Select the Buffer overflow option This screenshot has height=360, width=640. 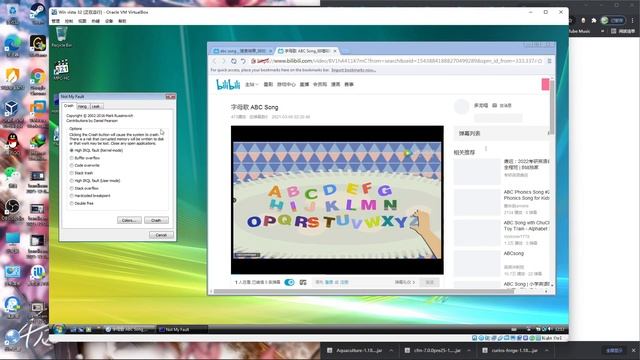click(x=84, y=158)
